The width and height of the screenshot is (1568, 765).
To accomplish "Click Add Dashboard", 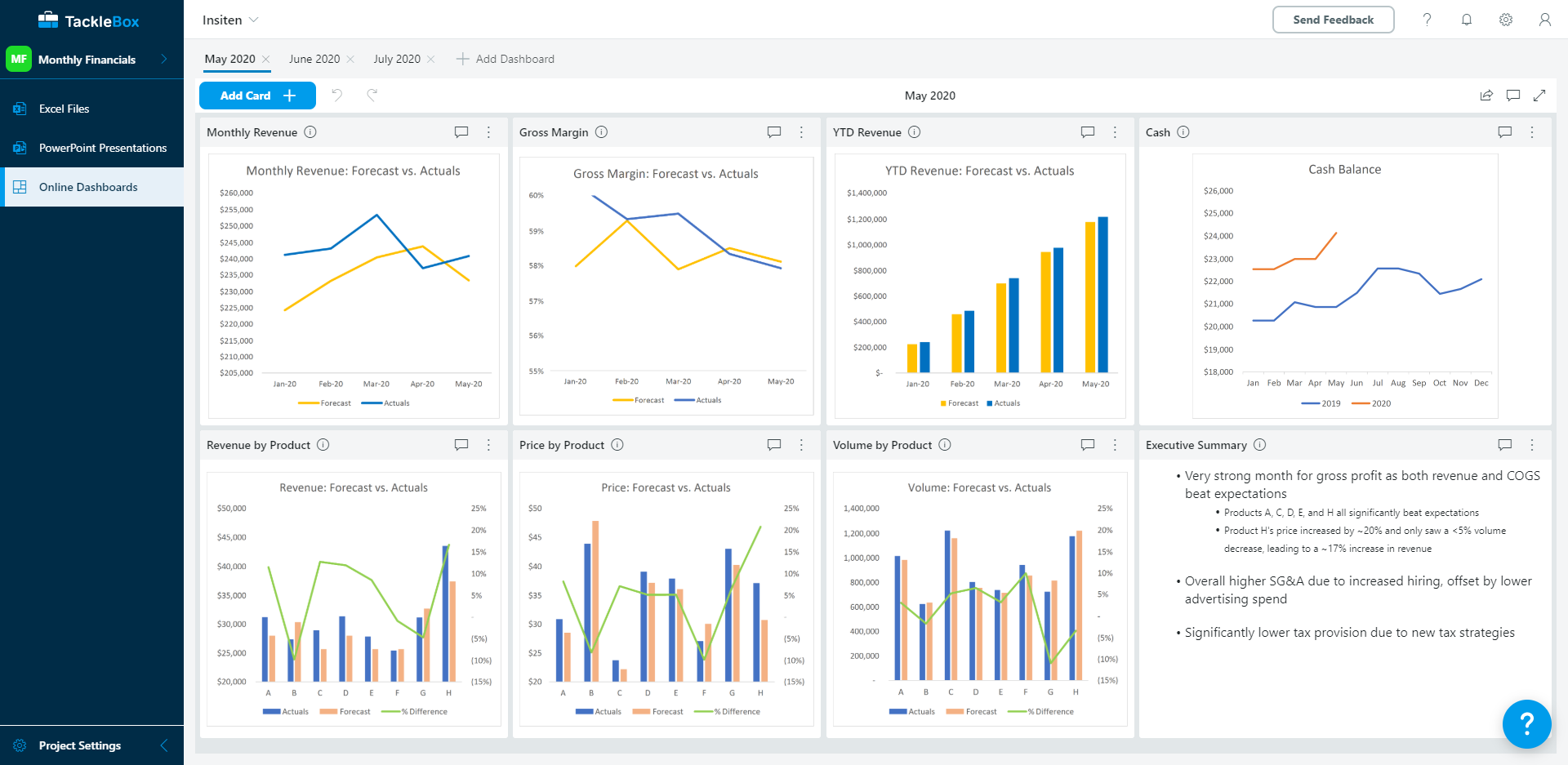I will 506,59.
